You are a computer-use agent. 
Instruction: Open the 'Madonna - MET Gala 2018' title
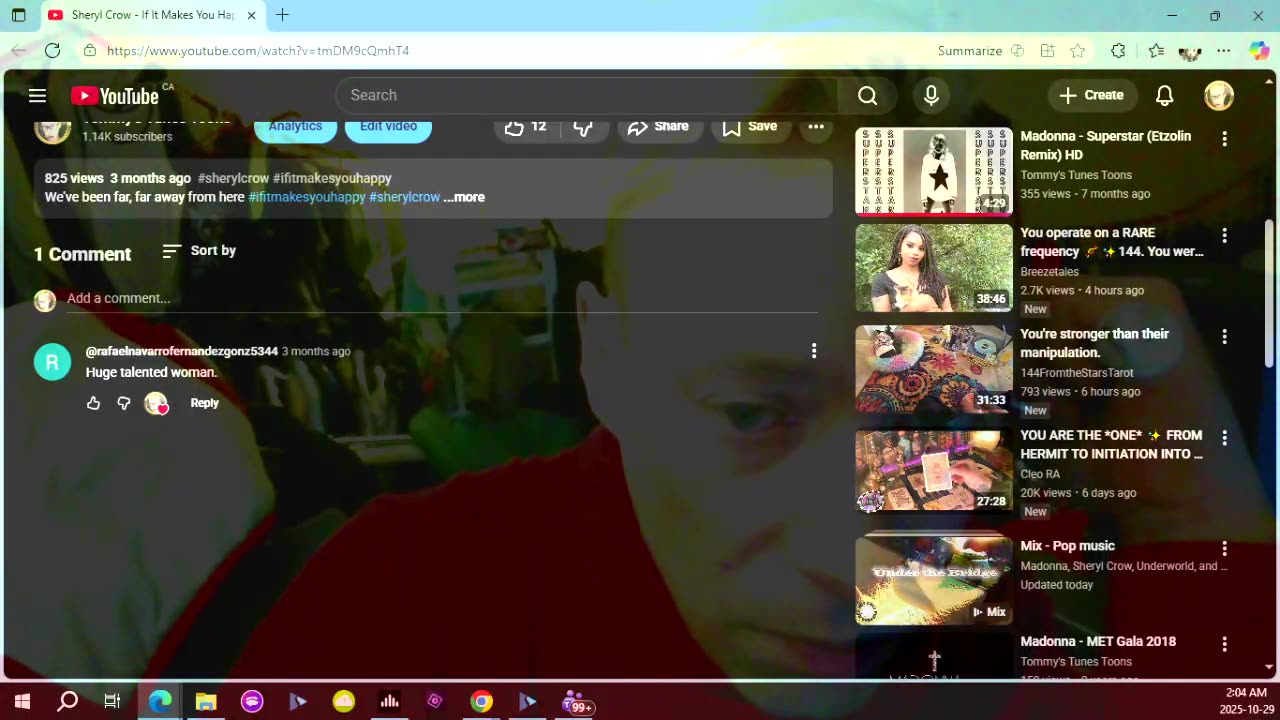(x=1098, y=641)
